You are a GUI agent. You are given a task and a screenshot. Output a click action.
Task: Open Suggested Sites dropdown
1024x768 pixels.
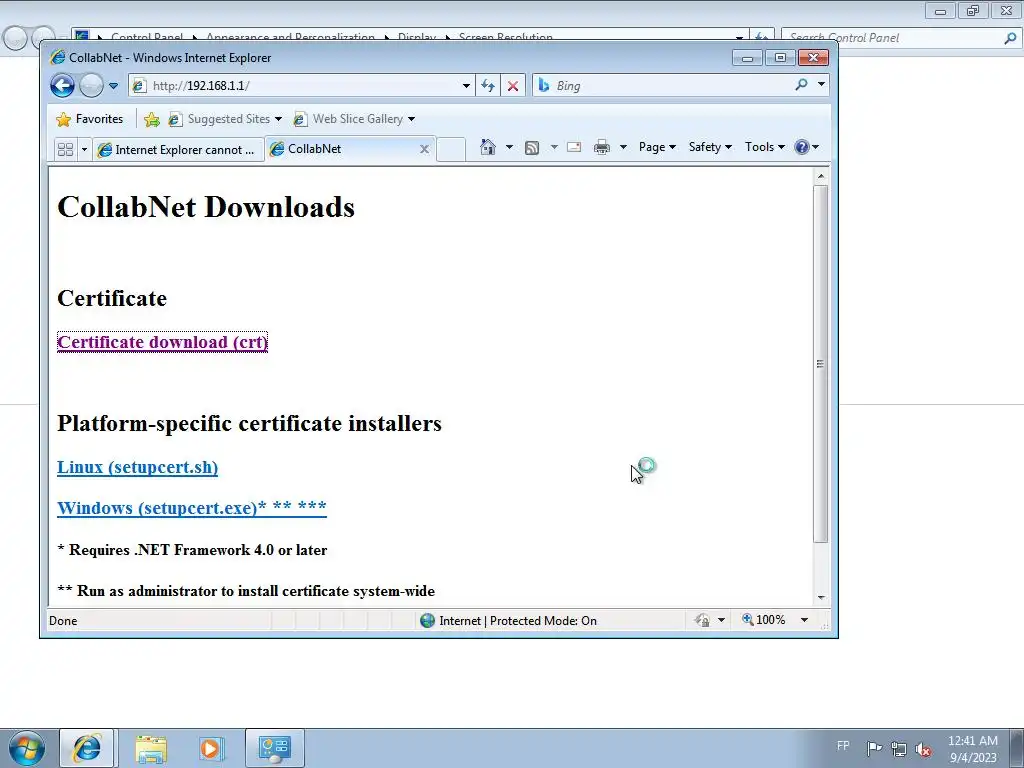pos(225,119)
